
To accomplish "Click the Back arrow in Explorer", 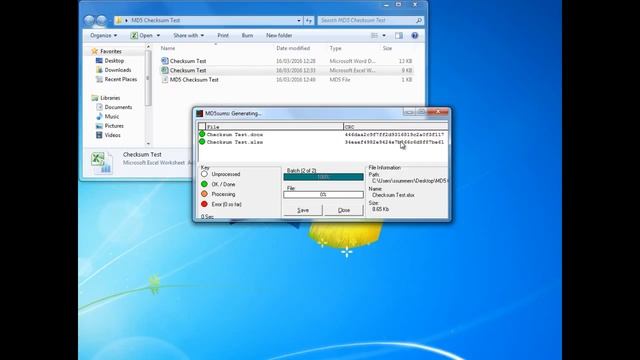I will [x=89, y=20].
